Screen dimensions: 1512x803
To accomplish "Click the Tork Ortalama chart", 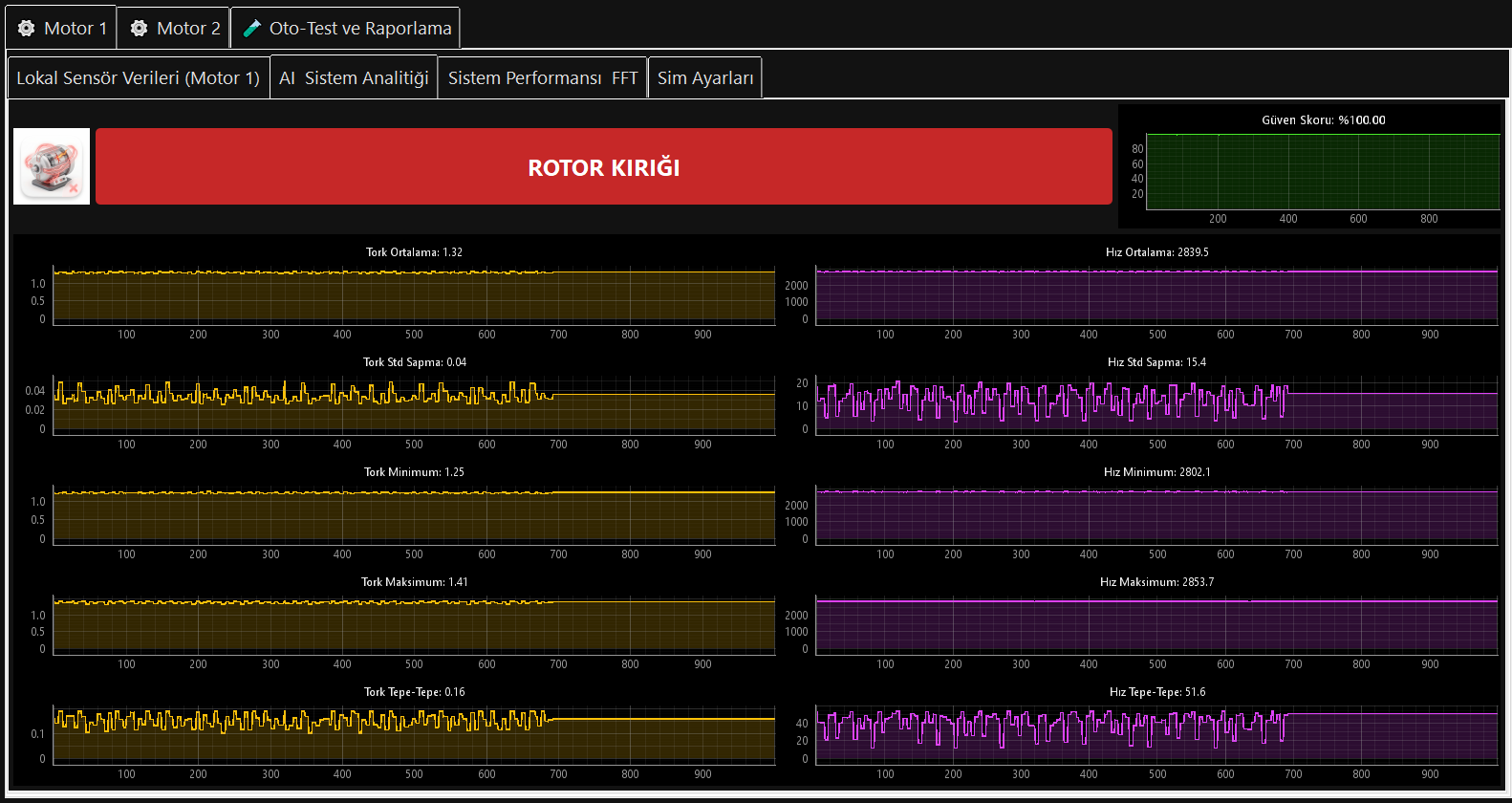I will (414, 296).
